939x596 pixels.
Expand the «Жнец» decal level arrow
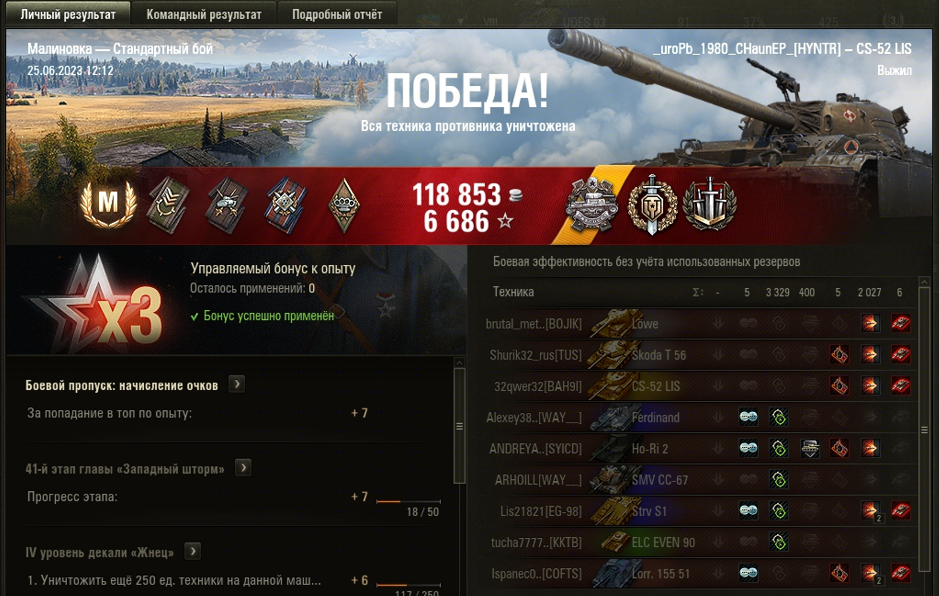coord(192,551)
